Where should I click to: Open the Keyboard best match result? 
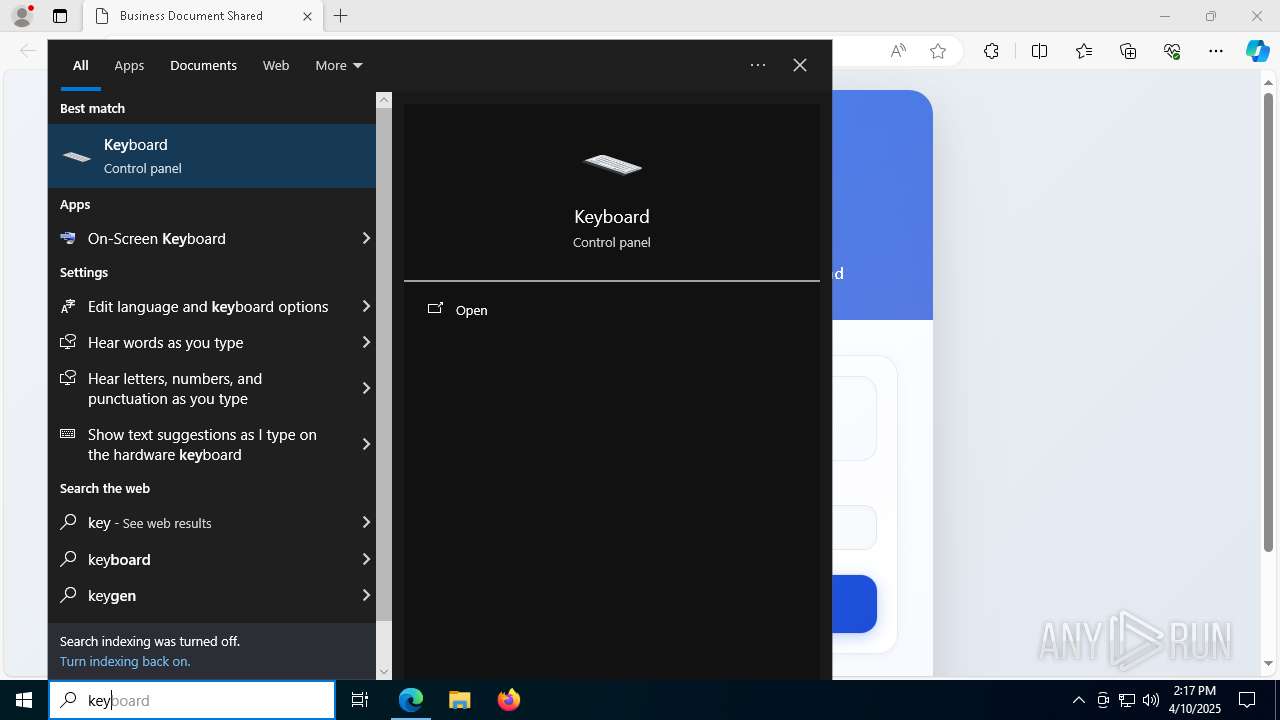coord(212,156)
